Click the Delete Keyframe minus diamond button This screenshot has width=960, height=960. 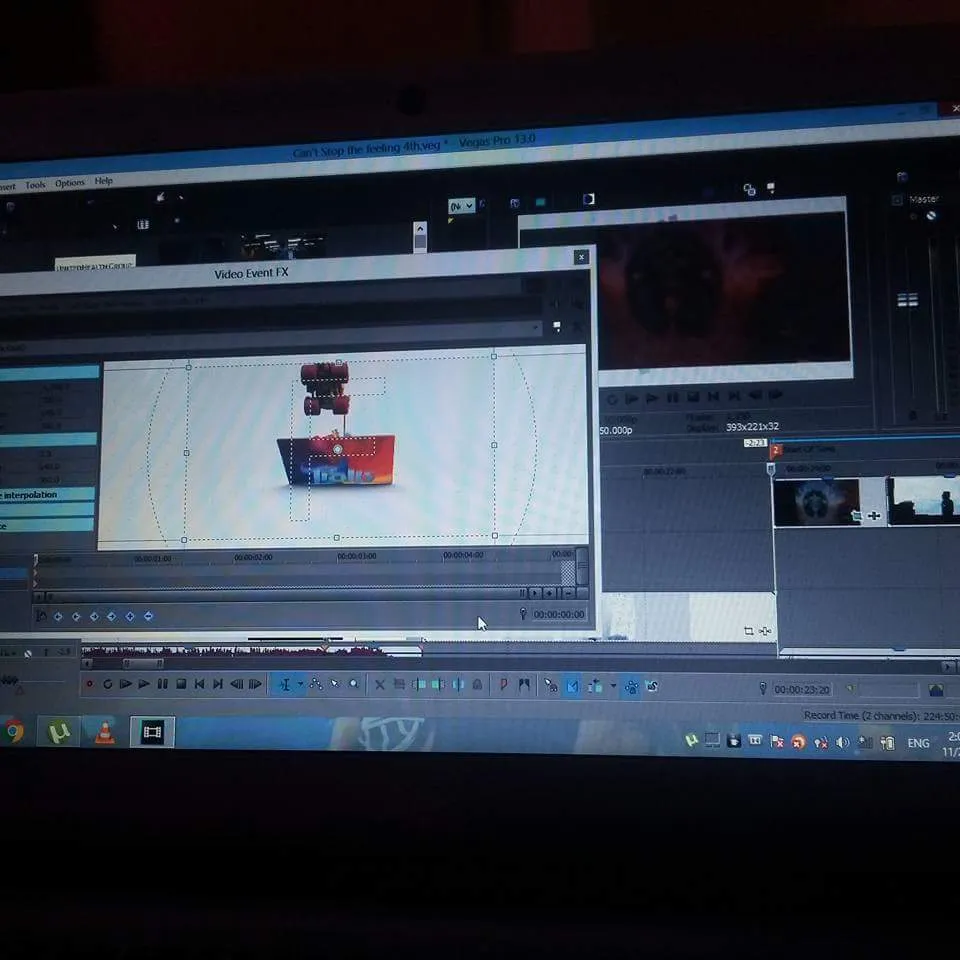click(148, 616)
